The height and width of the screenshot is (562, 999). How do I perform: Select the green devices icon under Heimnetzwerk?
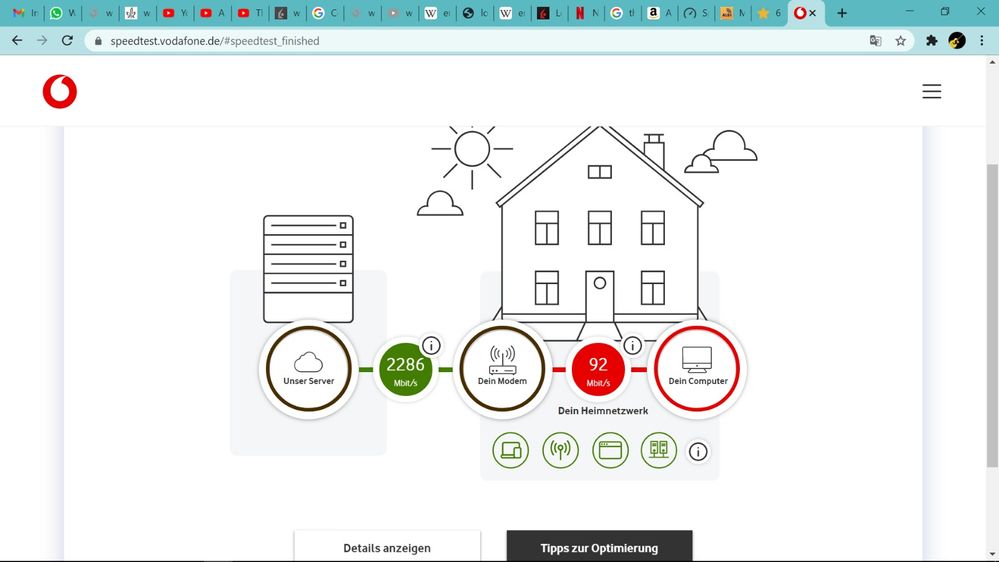click(510, 450)
